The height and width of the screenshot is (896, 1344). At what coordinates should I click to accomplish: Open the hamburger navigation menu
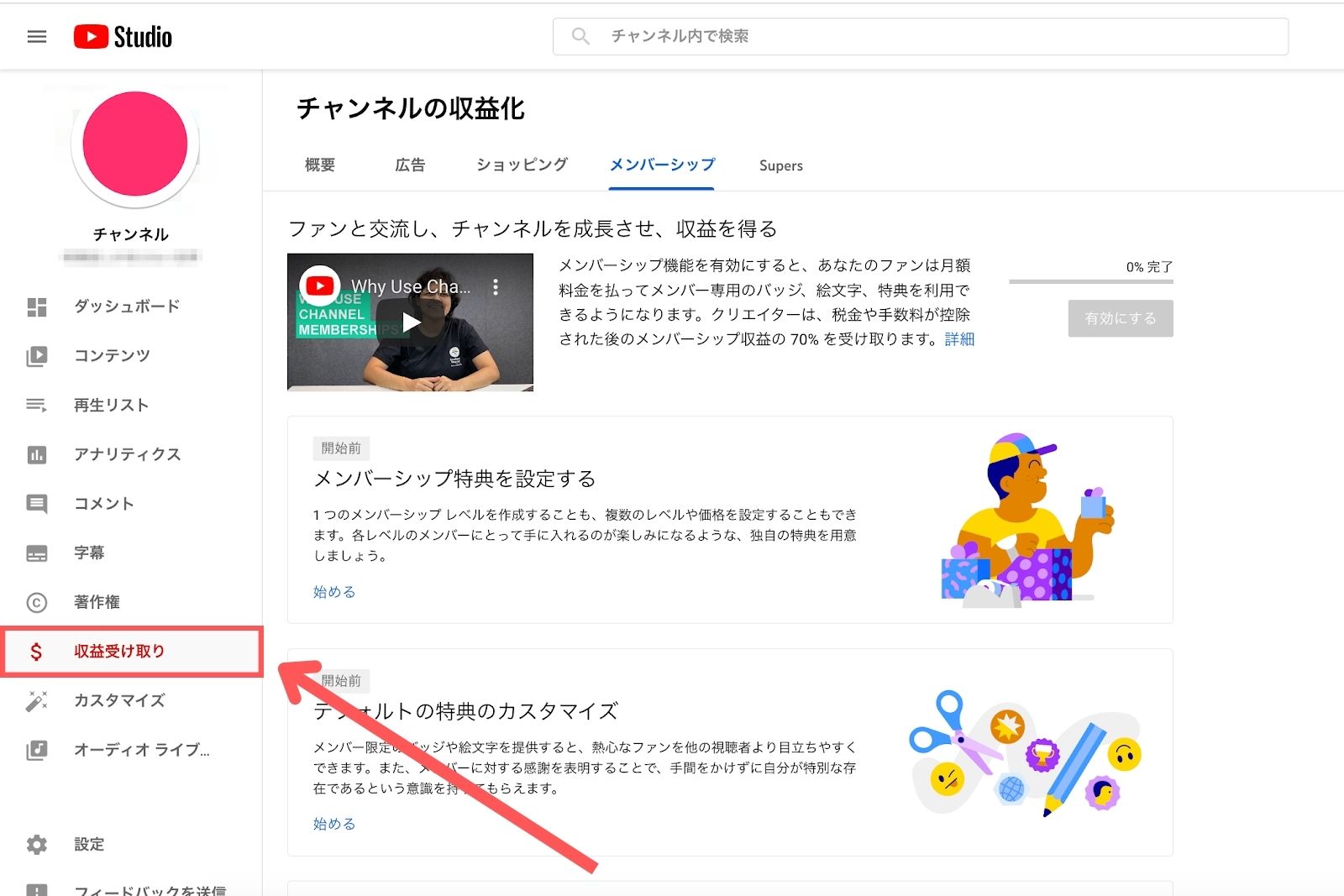coord(37,37)
